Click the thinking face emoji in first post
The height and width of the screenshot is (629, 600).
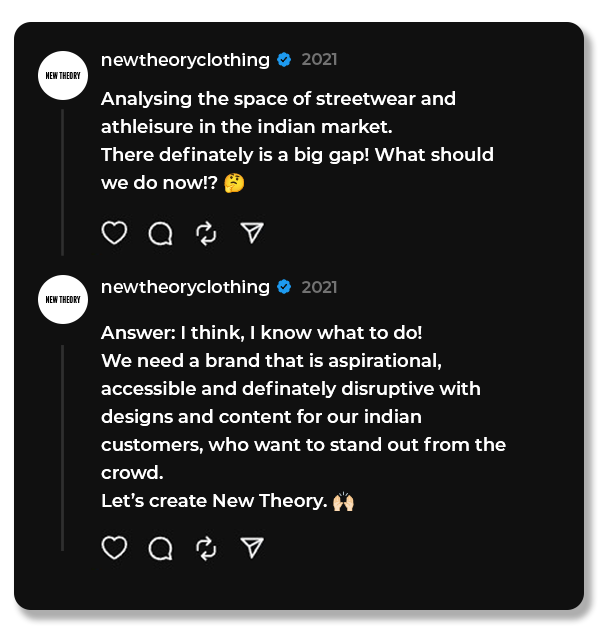pos(234,183)
